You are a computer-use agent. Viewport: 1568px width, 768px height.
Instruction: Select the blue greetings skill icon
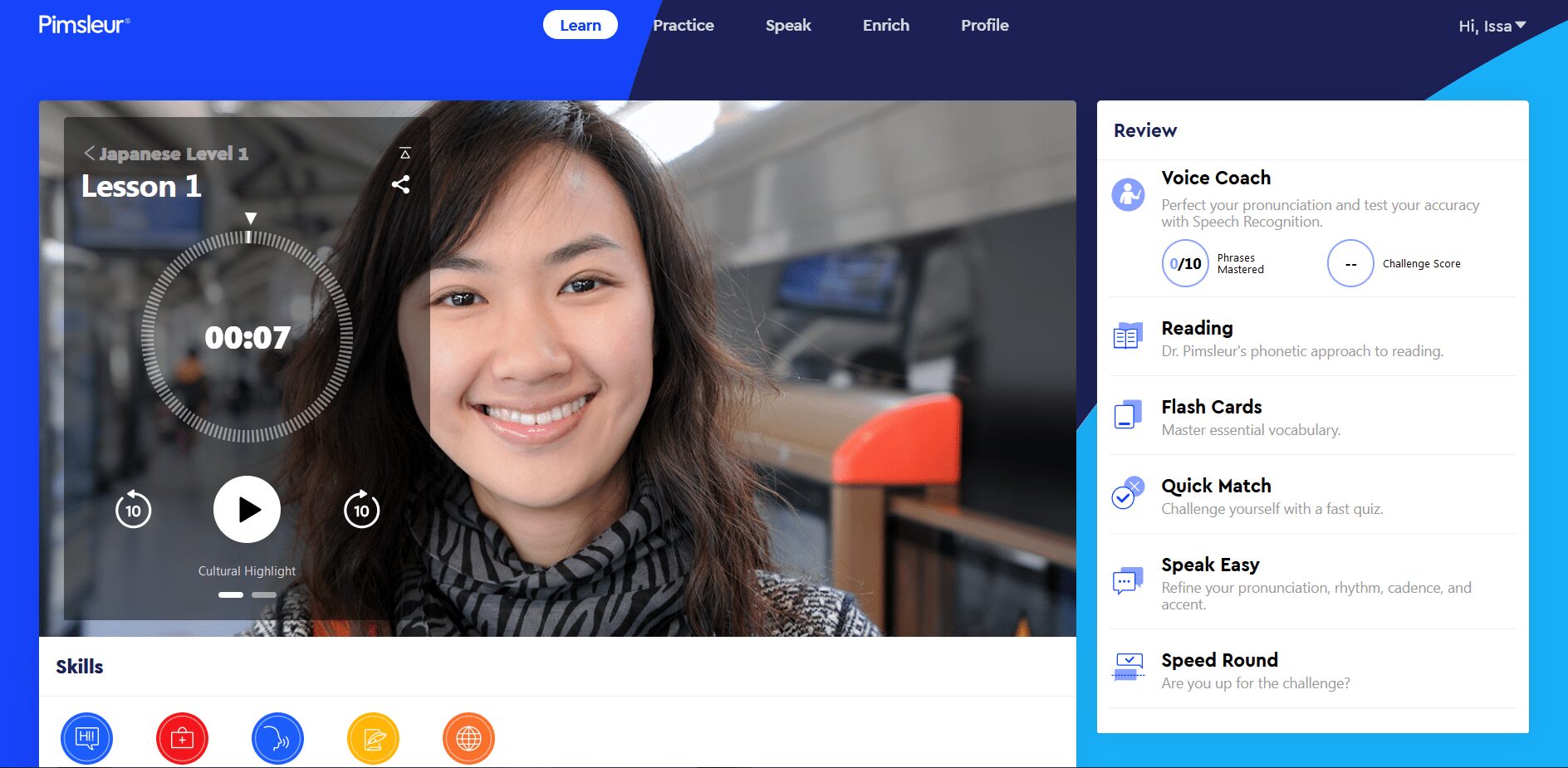coord(86,737)
